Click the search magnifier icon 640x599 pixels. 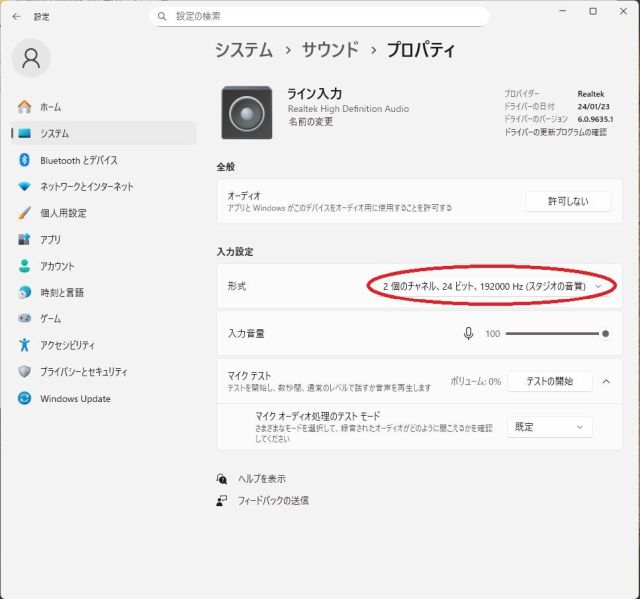(x=162, y=17)
